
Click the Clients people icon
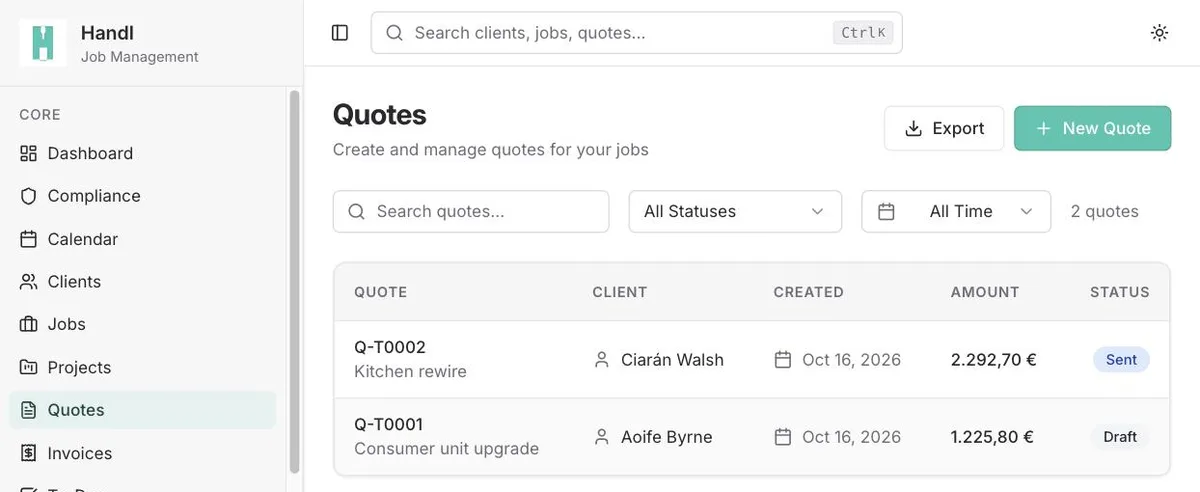coord(28,282)
